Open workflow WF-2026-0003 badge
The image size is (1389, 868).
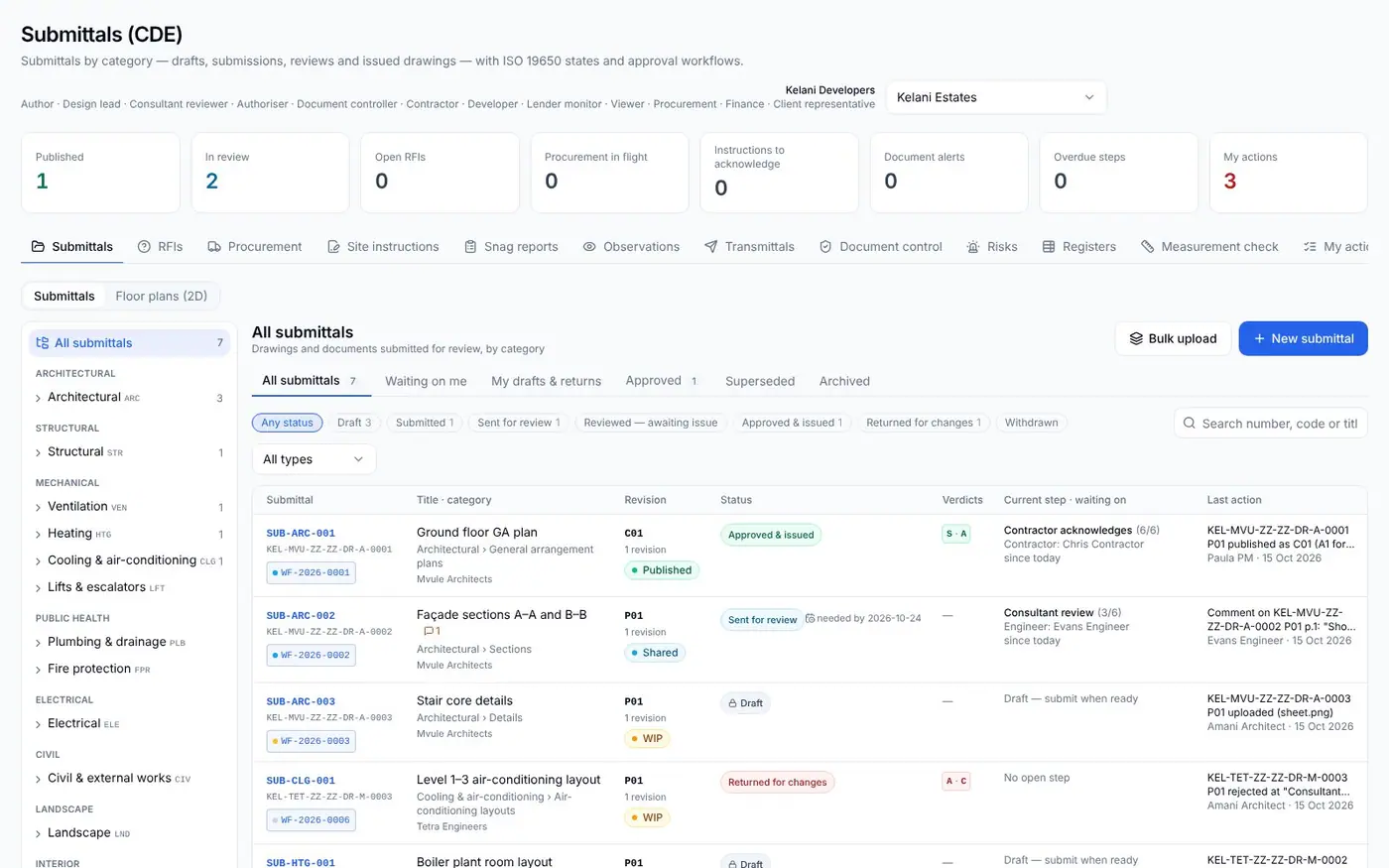(311, 741)
